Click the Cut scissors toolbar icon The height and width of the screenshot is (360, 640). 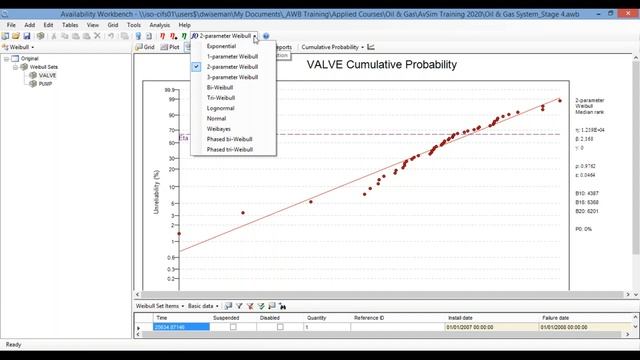coord(53,36)
